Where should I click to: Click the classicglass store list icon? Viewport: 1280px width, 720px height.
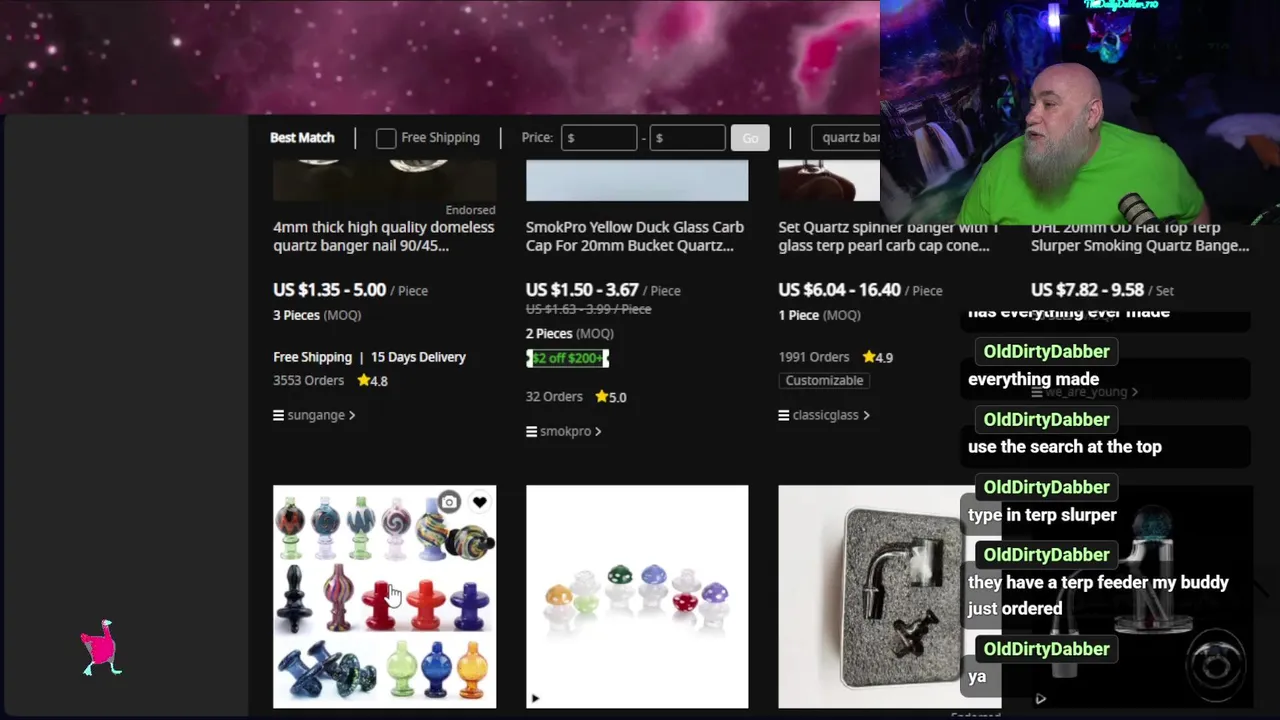[784, 415]
